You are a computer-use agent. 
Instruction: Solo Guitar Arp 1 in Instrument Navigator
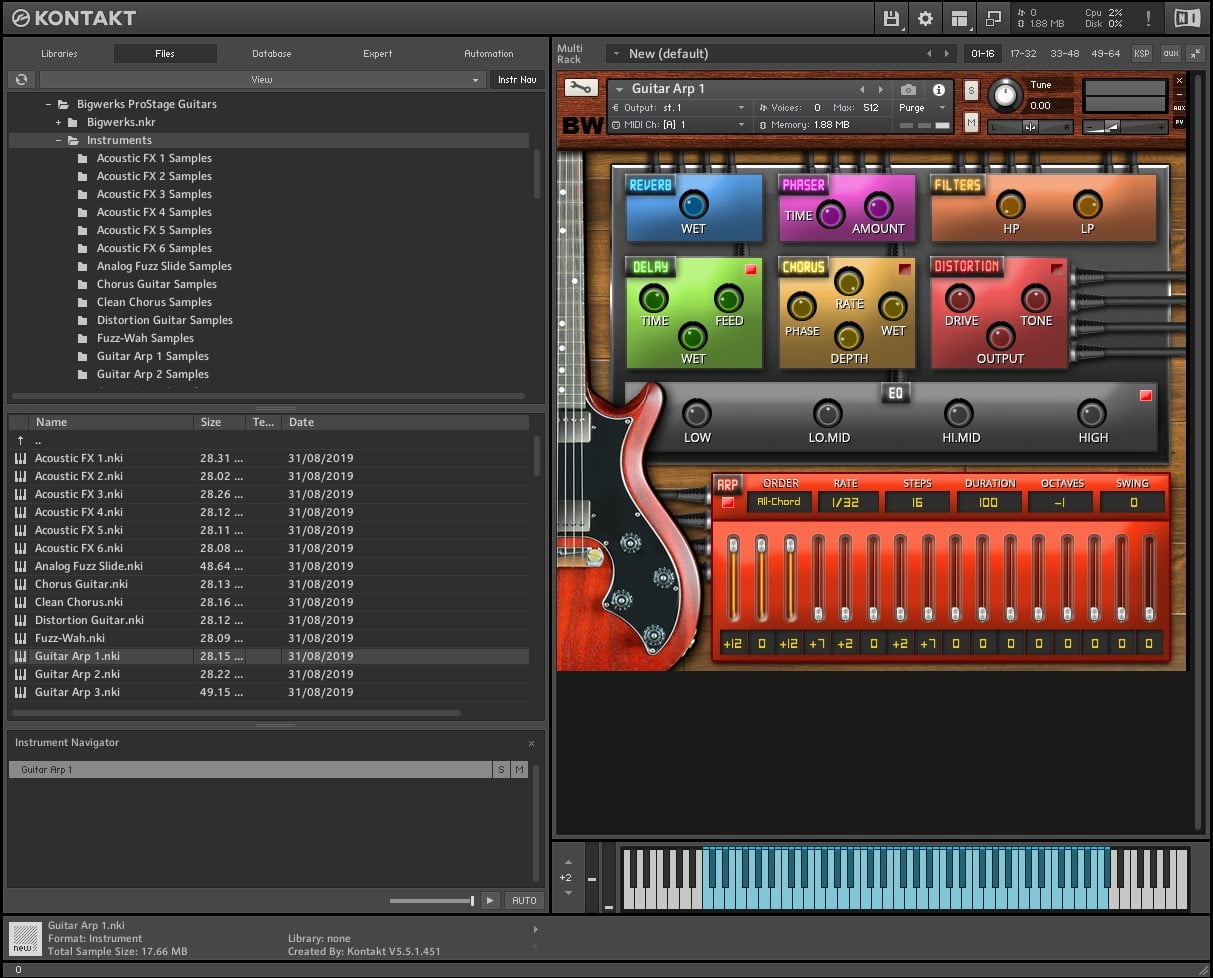501,770
